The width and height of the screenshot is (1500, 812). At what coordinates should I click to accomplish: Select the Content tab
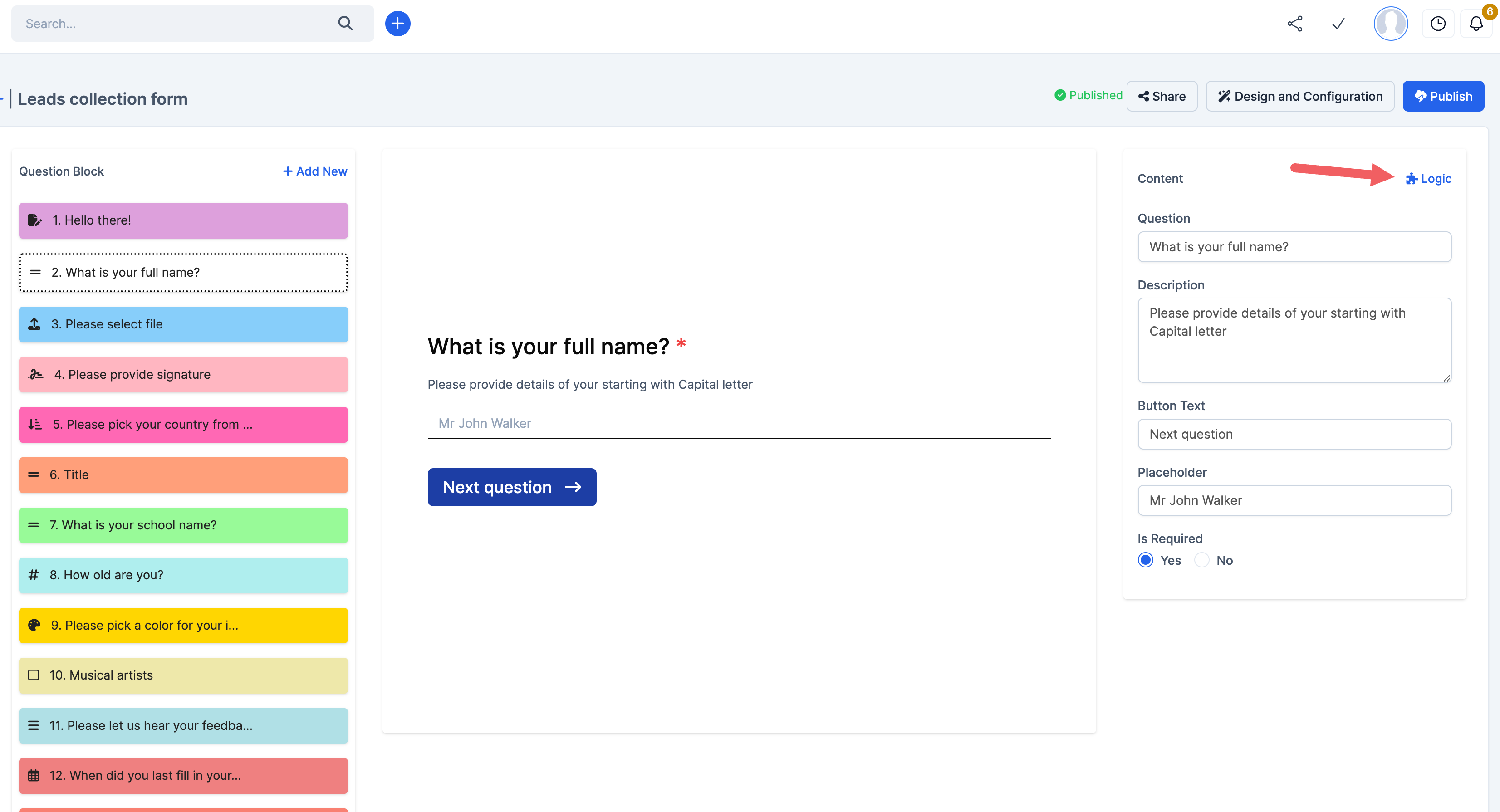click(1160, 179)
